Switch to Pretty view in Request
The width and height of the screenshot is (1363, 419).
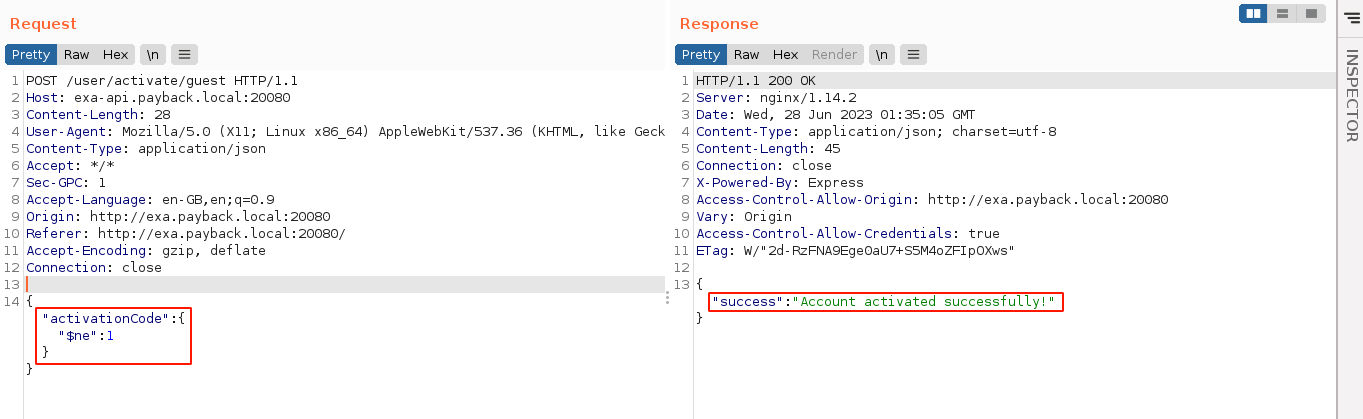(x=31, y=55)
